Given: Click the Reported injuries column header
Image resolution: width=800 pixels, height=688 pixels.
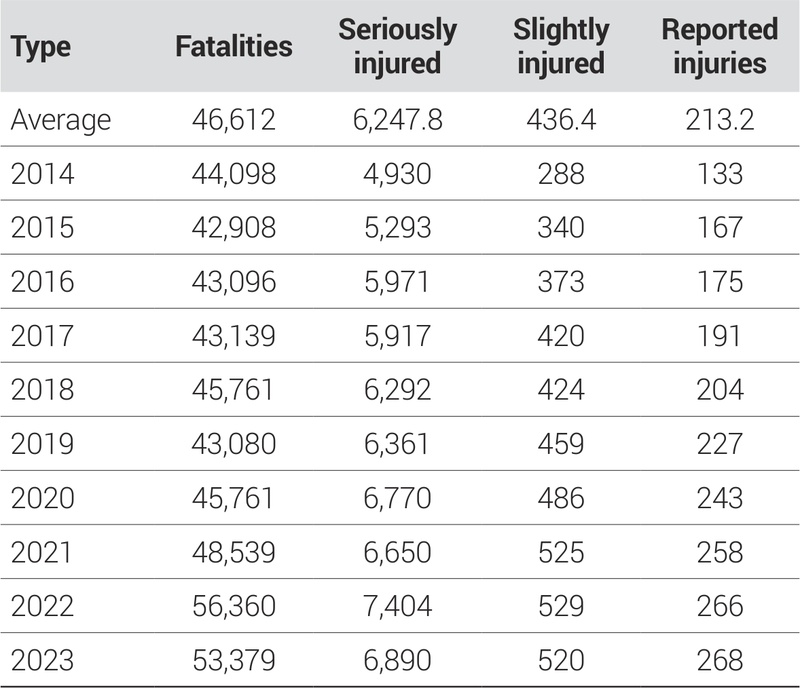Looking at the screenshot, I should pos(714,47).
